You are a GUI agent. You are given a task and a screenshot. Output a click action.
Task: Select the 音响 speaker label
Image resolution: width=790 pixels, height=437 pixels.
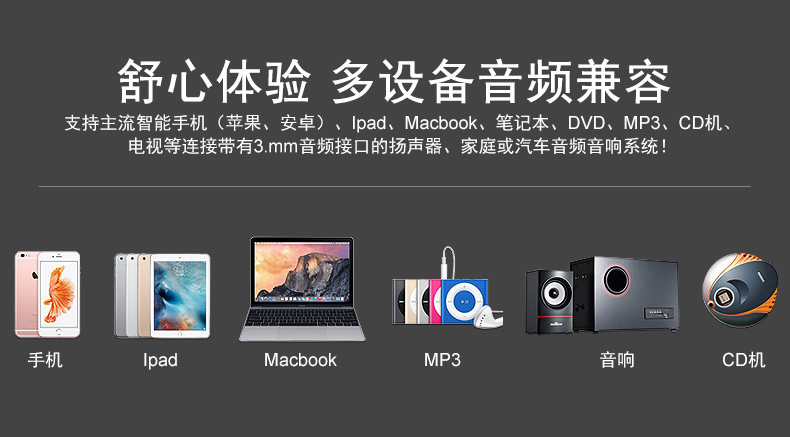(617, 360)
